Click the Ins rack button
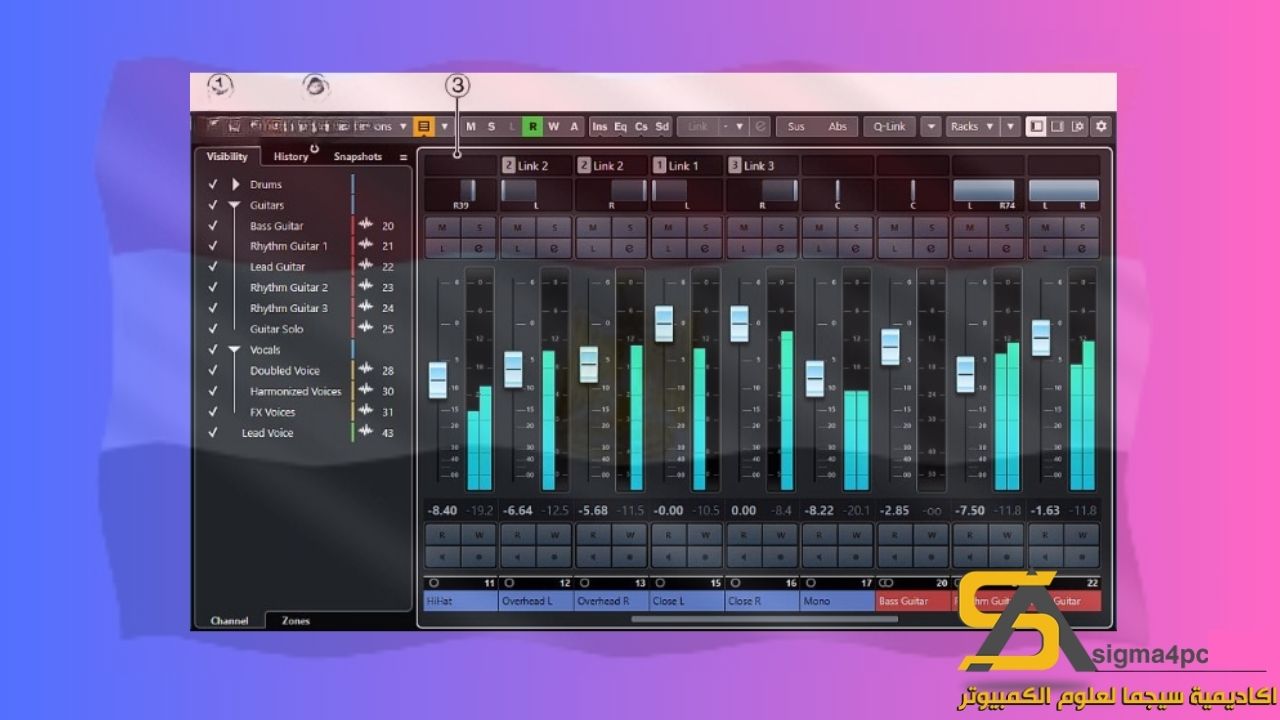Screen dimensions: 1280x720 point(599,127)
